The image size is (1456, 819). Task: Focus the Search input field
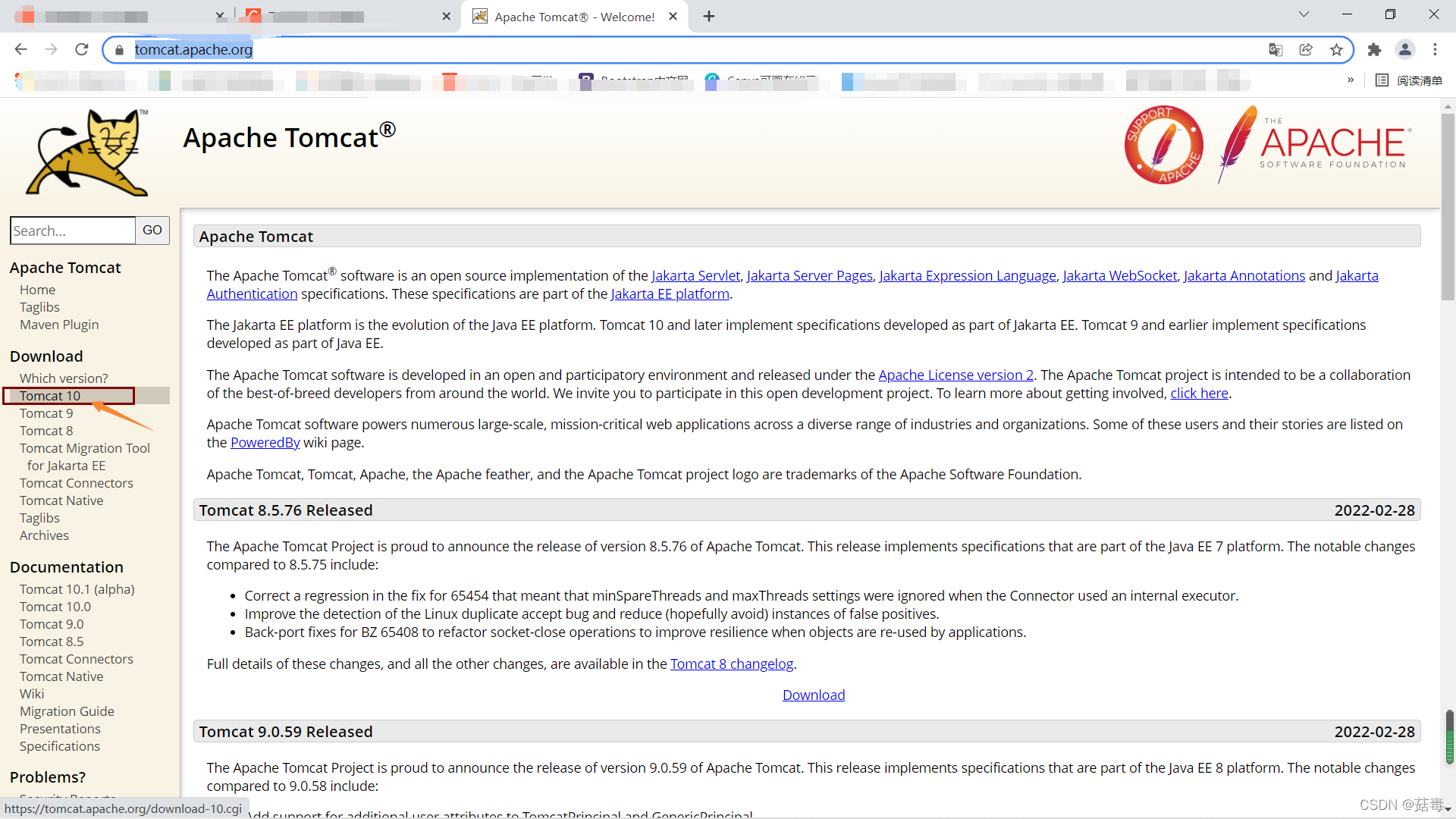pyautogui.click(x=73, y=231)
